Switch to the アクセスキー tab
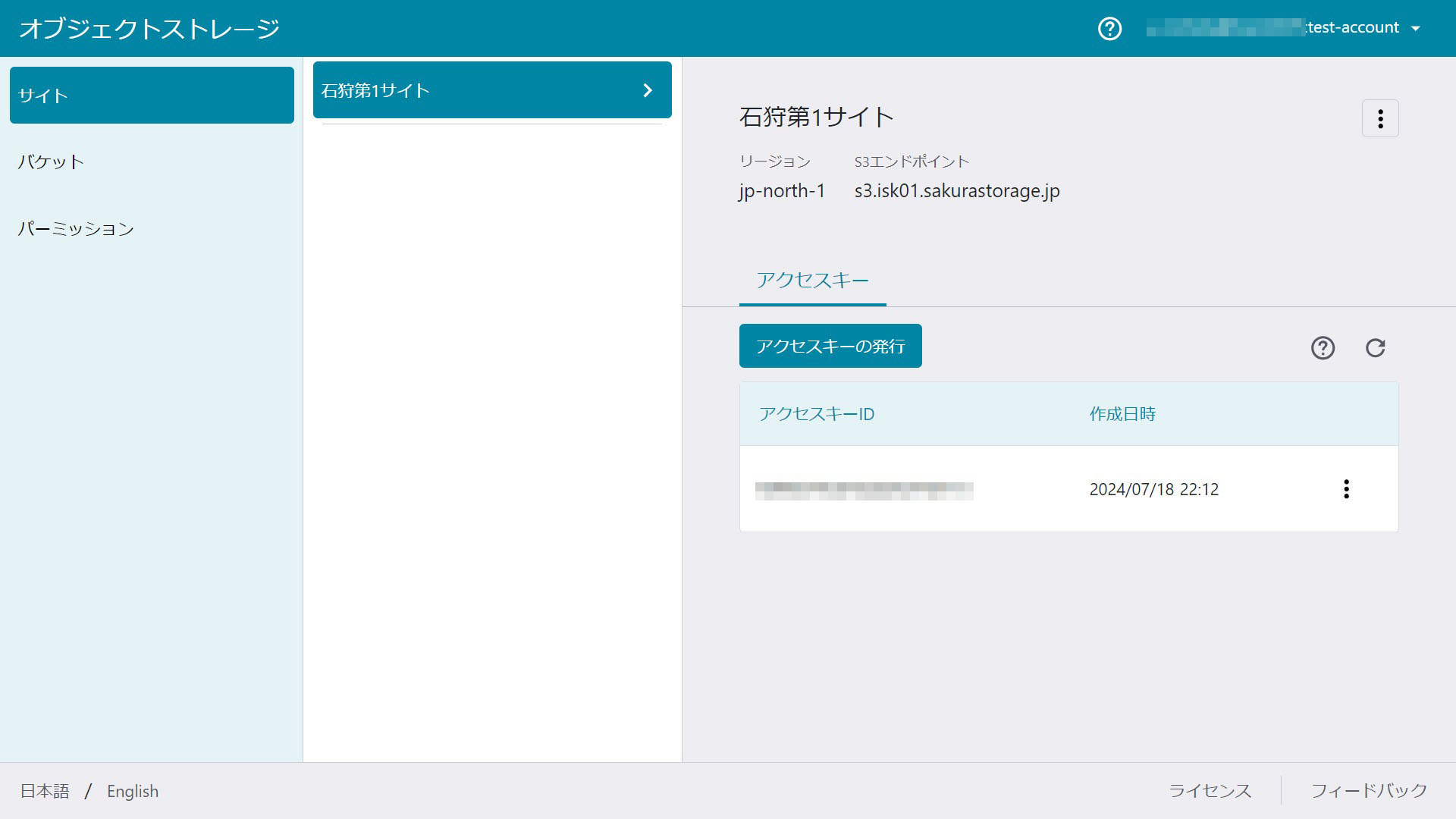 click(x=812, y=281)
